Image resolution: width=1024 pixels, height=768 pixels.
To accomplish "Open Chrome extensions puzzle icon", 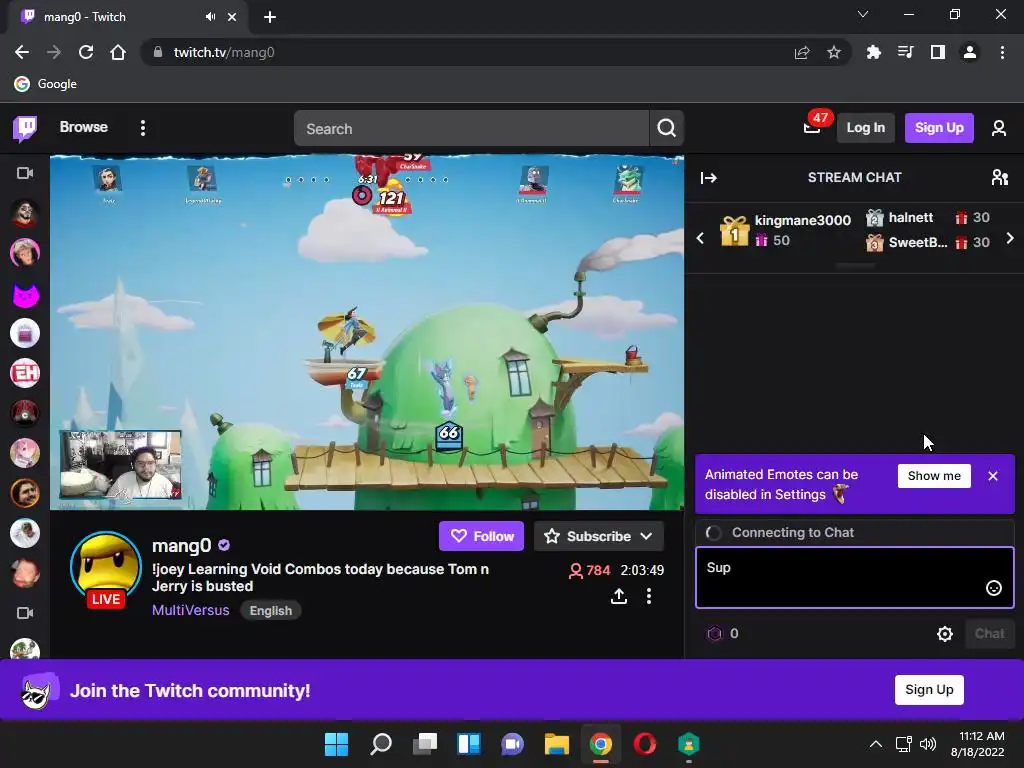I will point(873,52).
